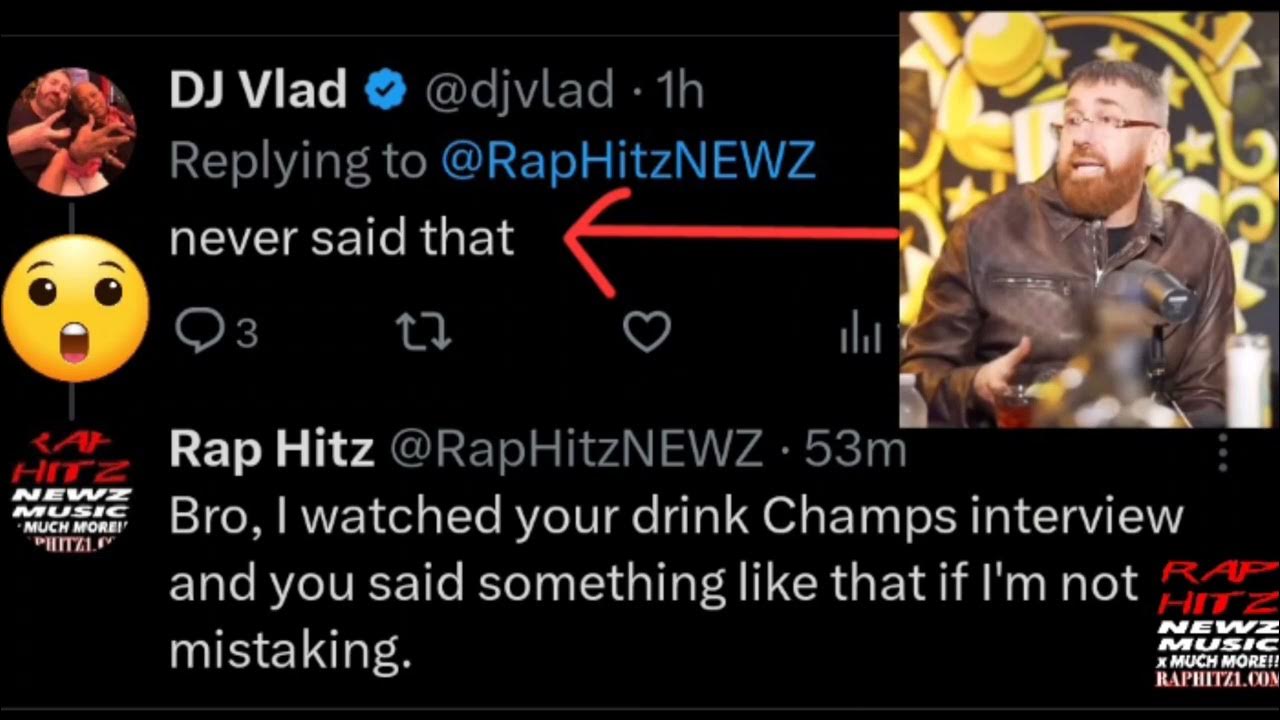Click the 53m timestamp on Rap Hitz tweet
The height and width of the screenshot is (720, 1280).
click(x=855, y=451)
